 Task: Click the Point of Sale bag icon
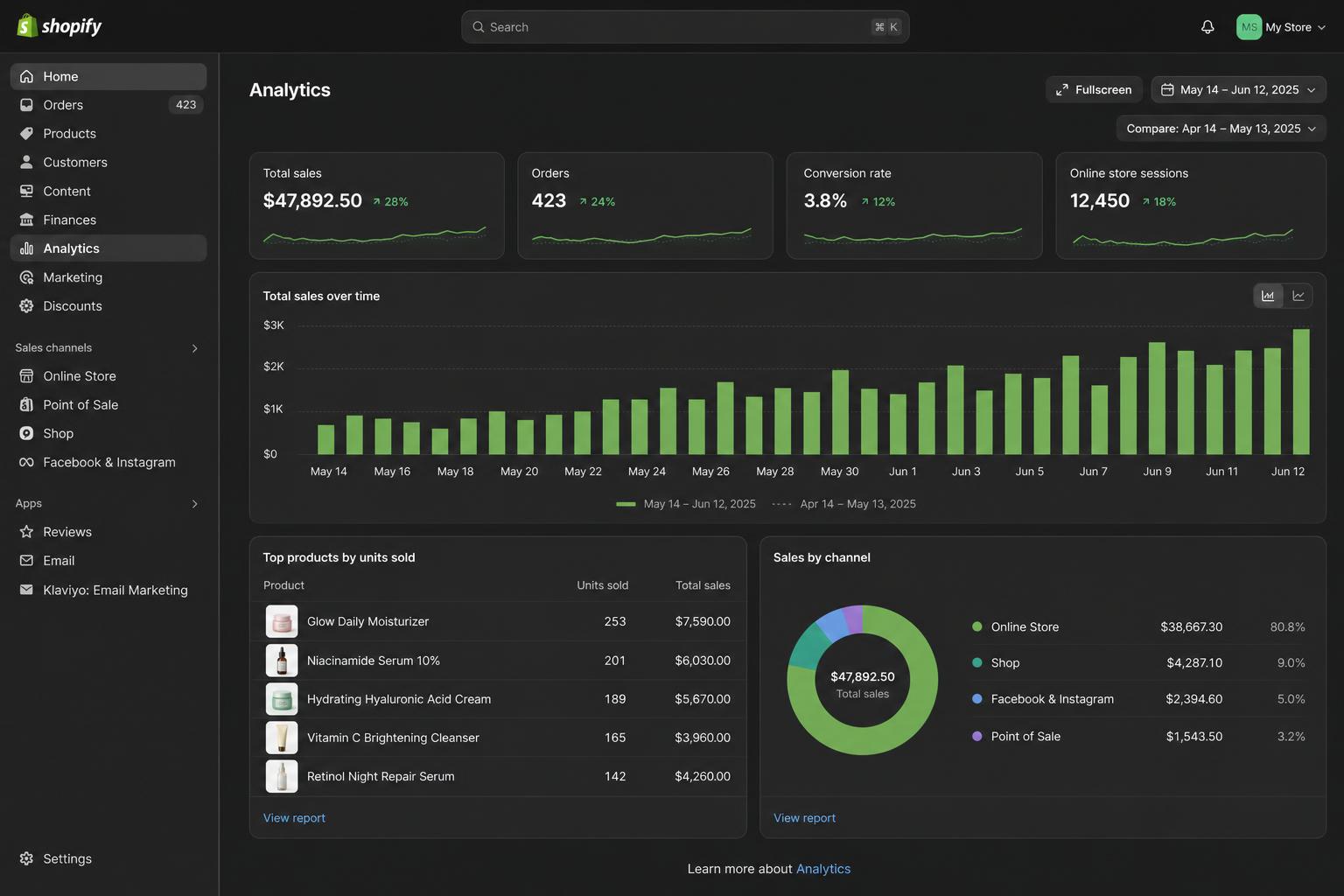click(27, 405)
